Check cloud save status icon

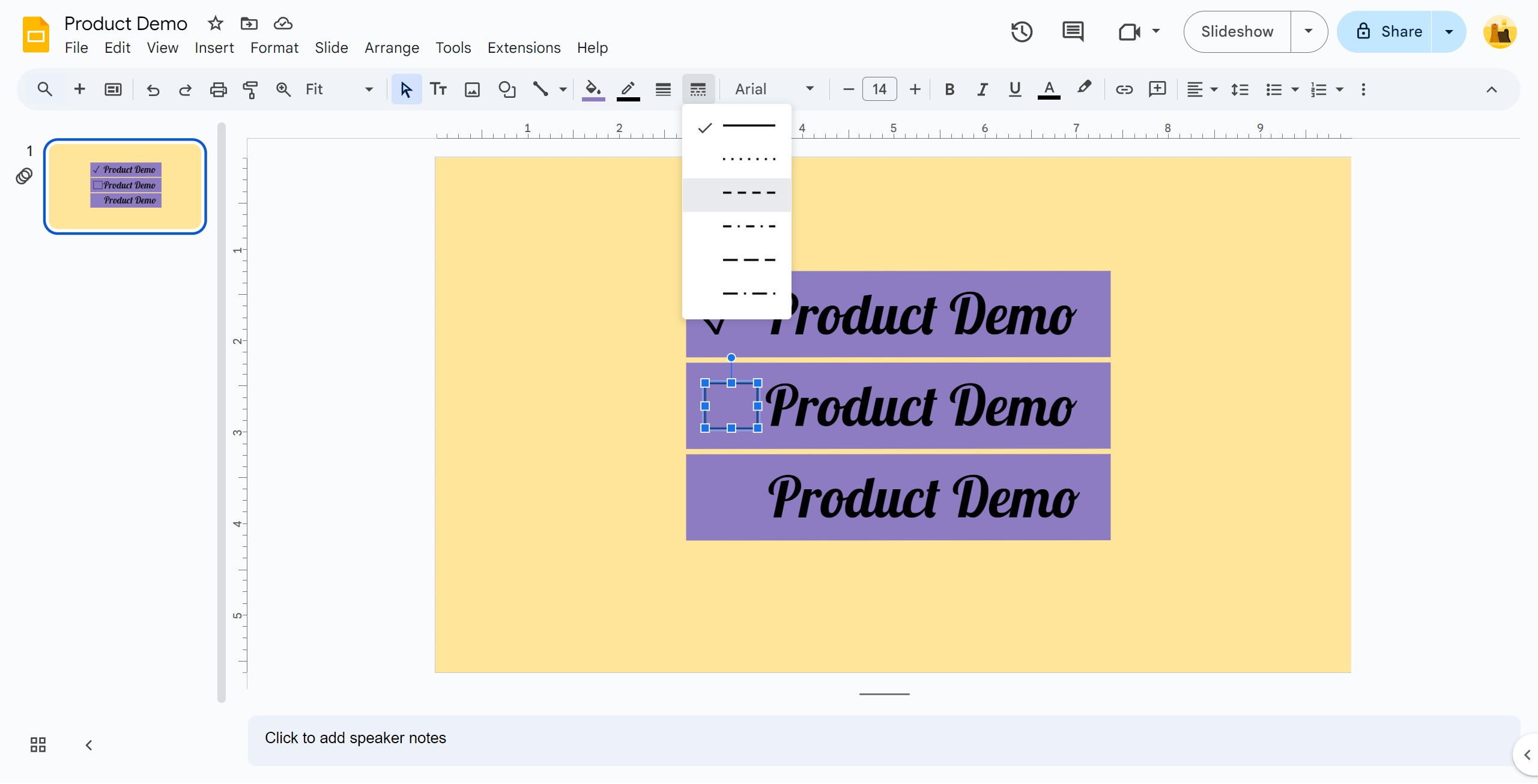[283, 23]
